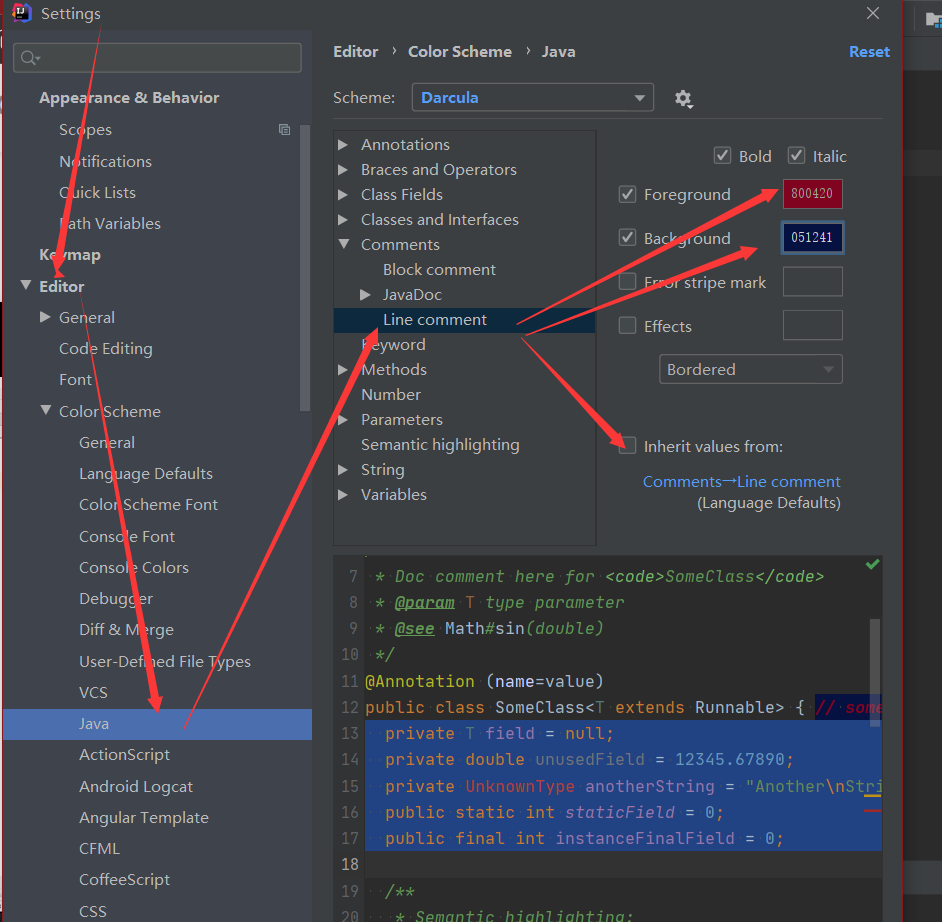Collapse the Editor section in sidebar
The image size is (942, 922).
pos(26,285)
